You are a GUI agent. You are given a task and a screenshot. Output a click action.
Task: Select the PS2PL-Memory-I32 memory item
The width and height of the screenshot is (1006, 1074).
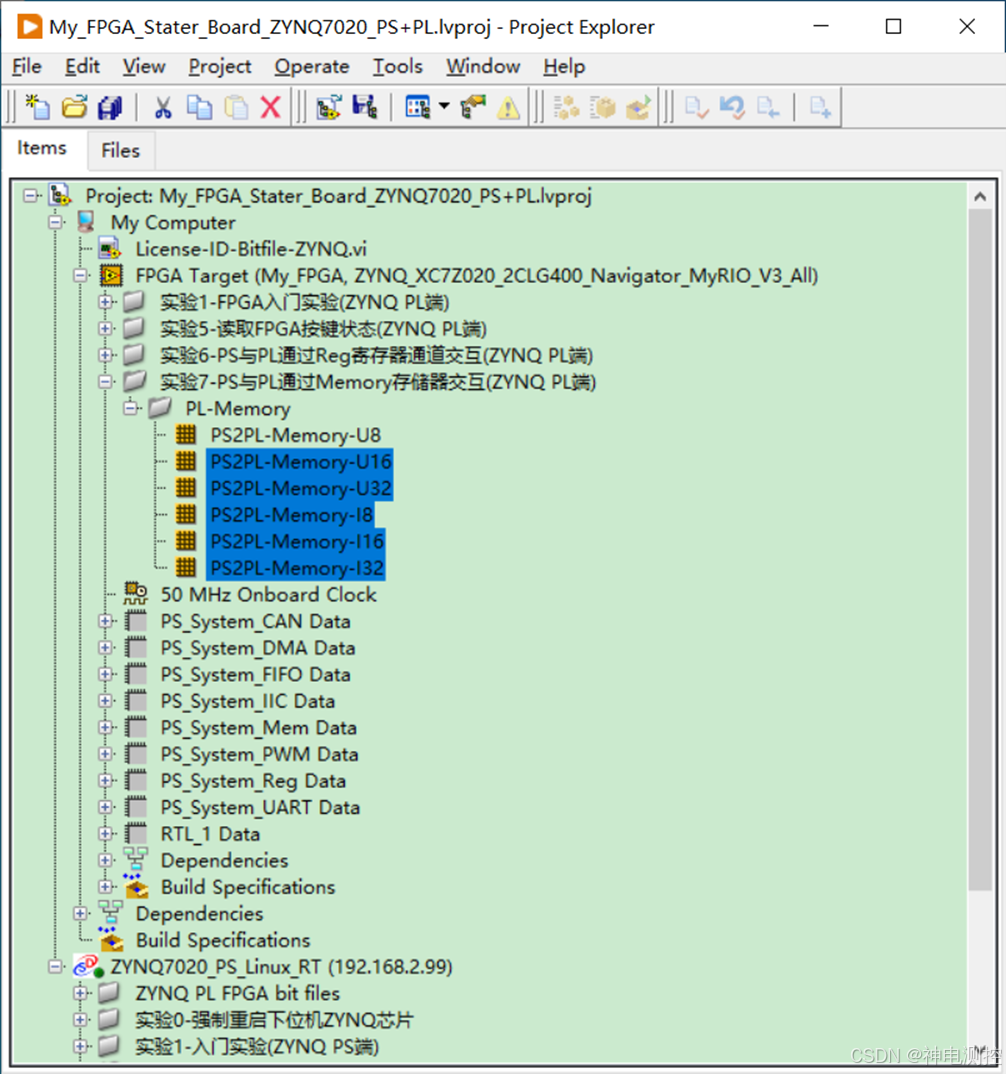297,568
